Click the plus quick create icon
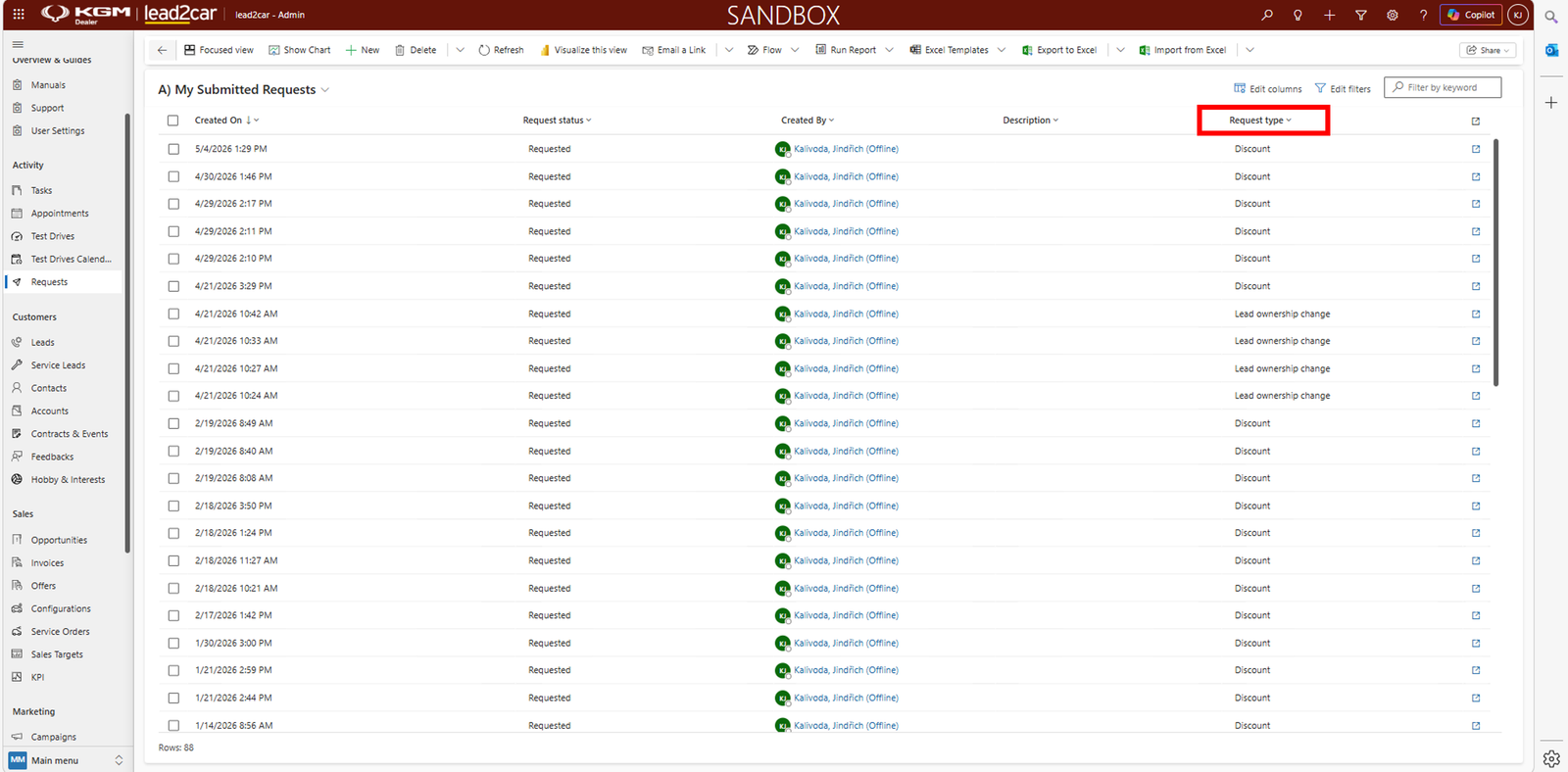The width and height of the screenshot is (1568, 772). pos(1329,15)
